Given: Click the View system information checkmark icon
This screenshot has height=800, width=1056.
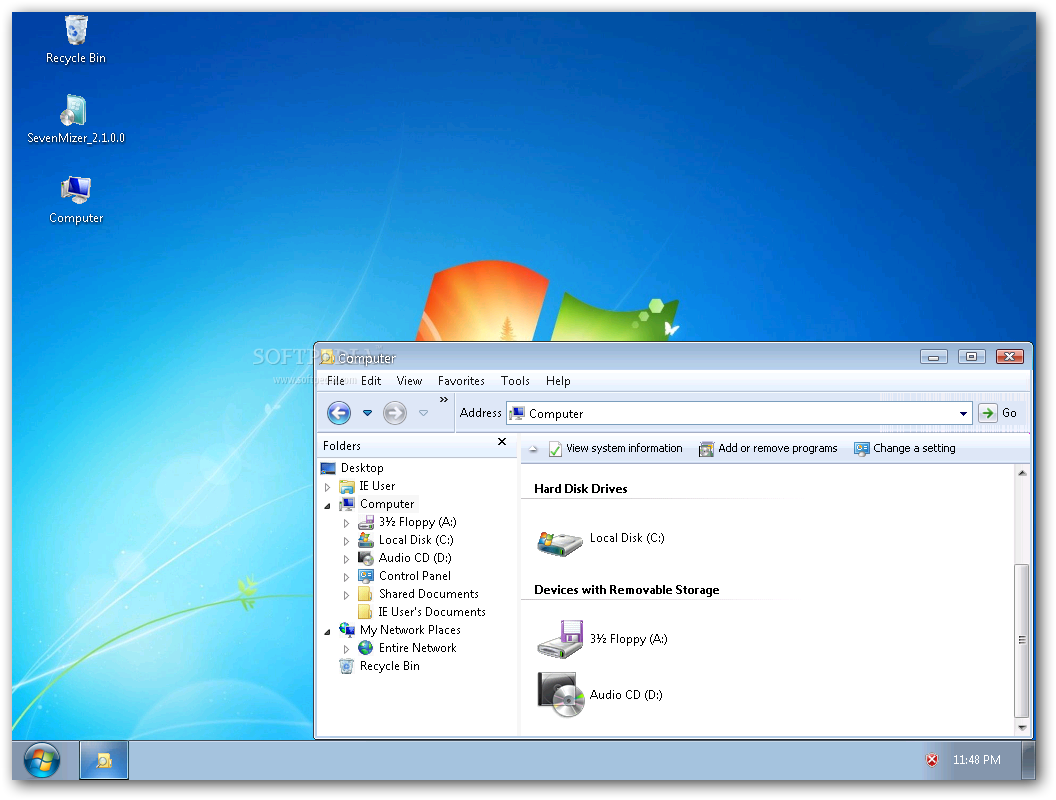Looking at the screenshot, I should pyautogui.click(x=555, y=449).
